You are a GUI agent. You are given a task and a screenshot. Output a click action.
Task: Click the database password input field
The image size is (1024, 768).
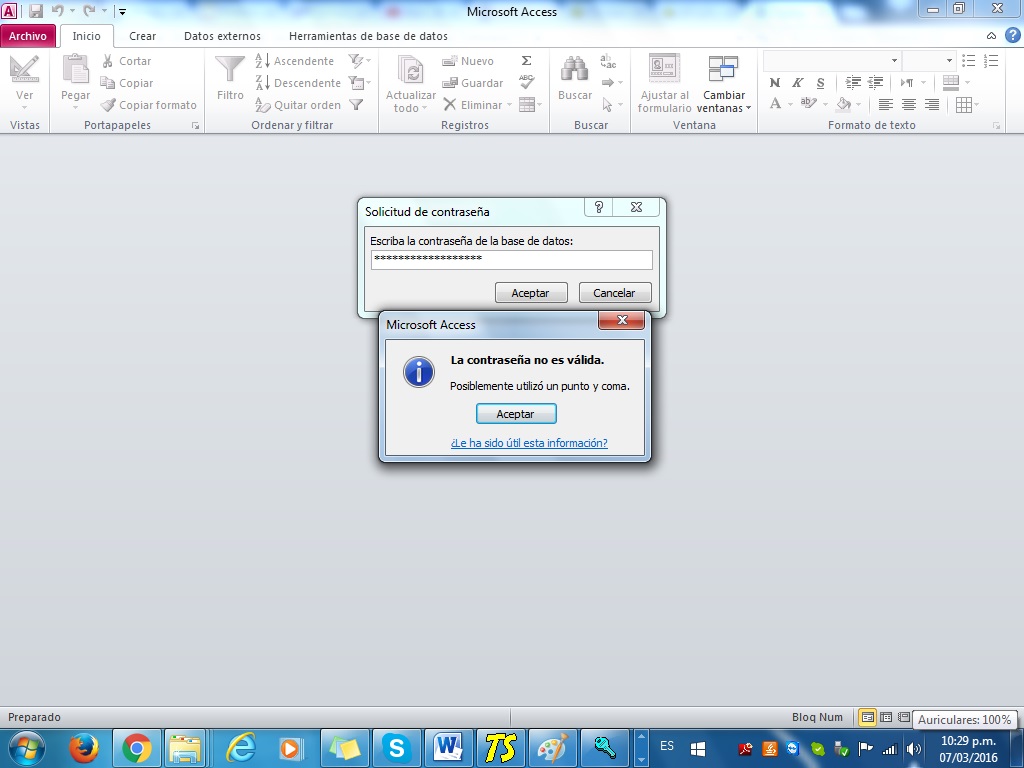point(511,259)
